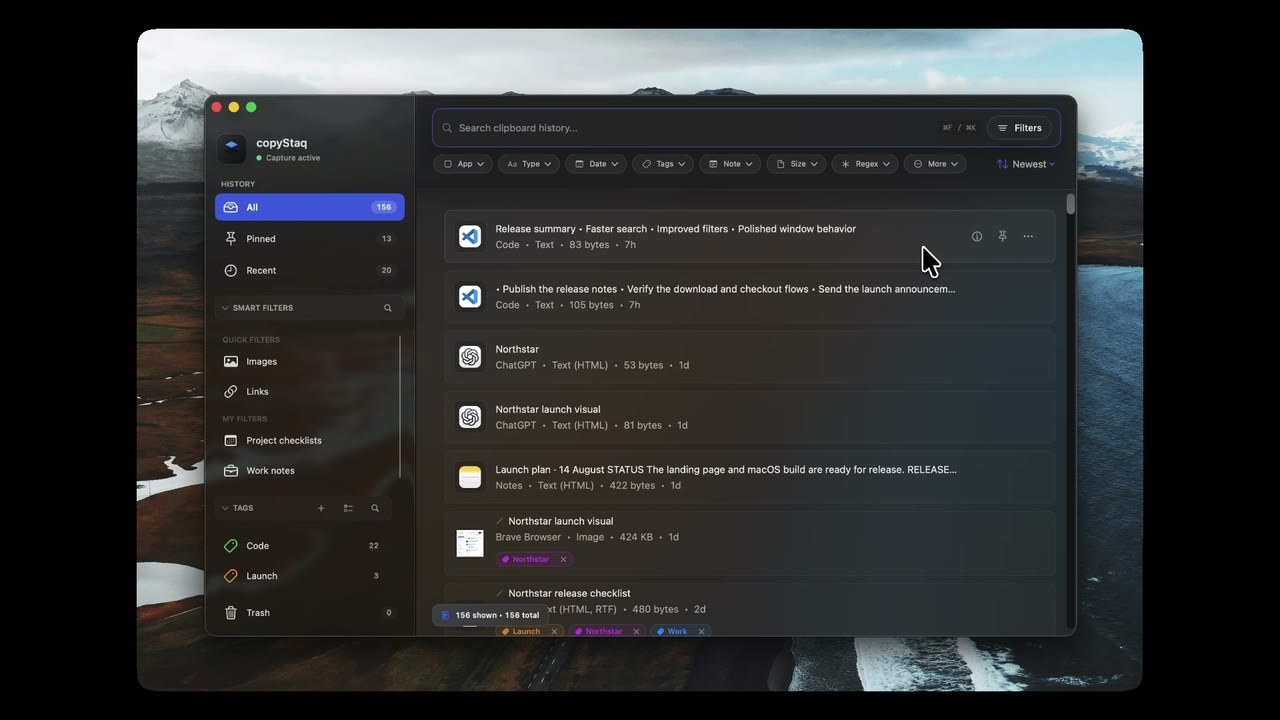This screenshot has width=1280, height=720.
Task: Pin the Release summary clip
Action: (1002, 237)
